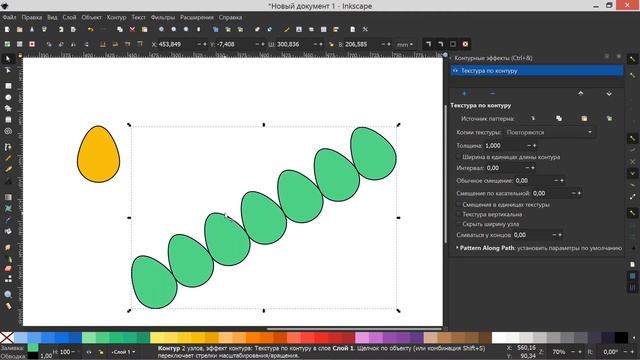Select the Zoom magnifier tool
This screenshot has width=640, height=360.
click(8, 294)
